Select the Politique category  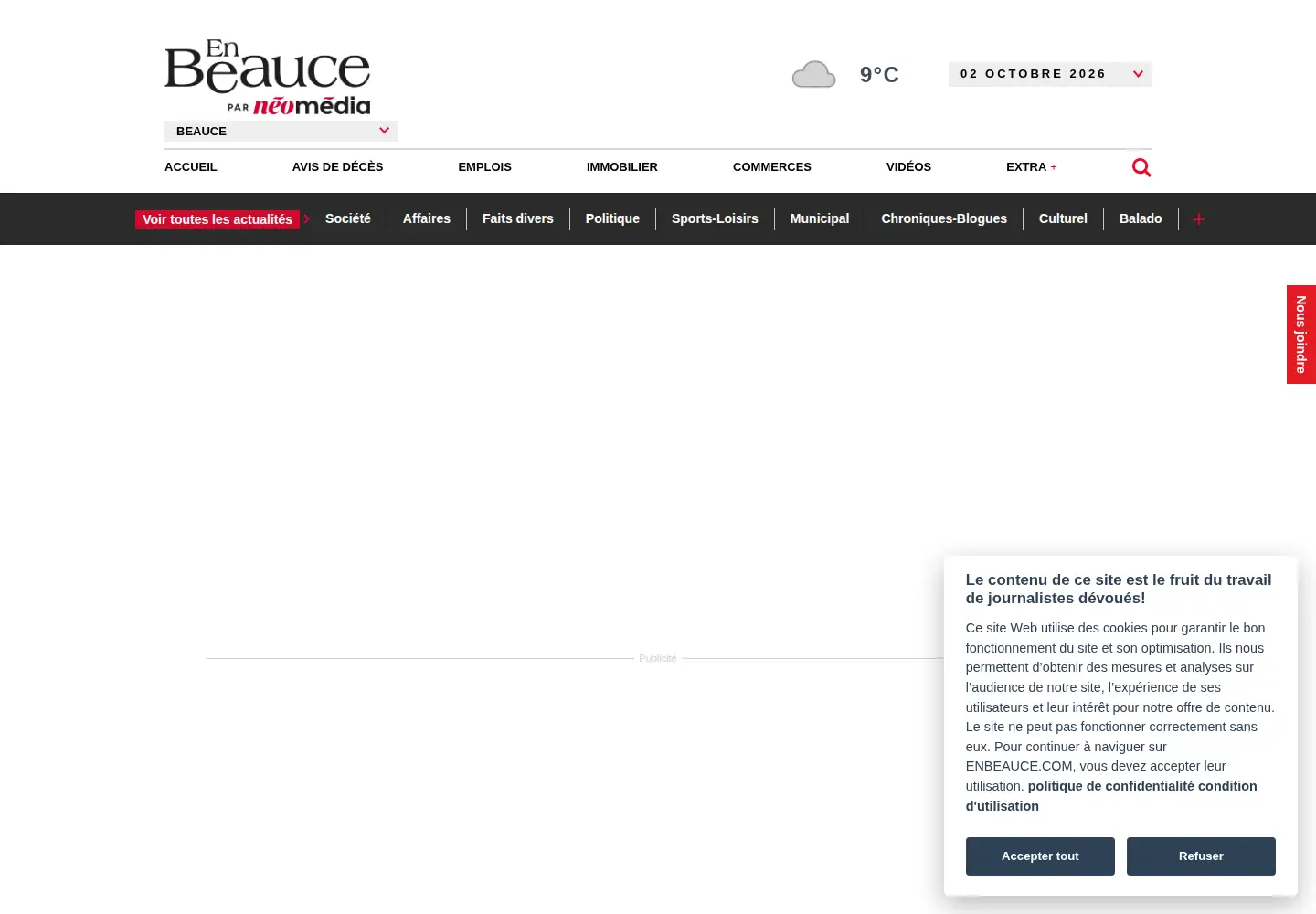(x=612, y=218)
